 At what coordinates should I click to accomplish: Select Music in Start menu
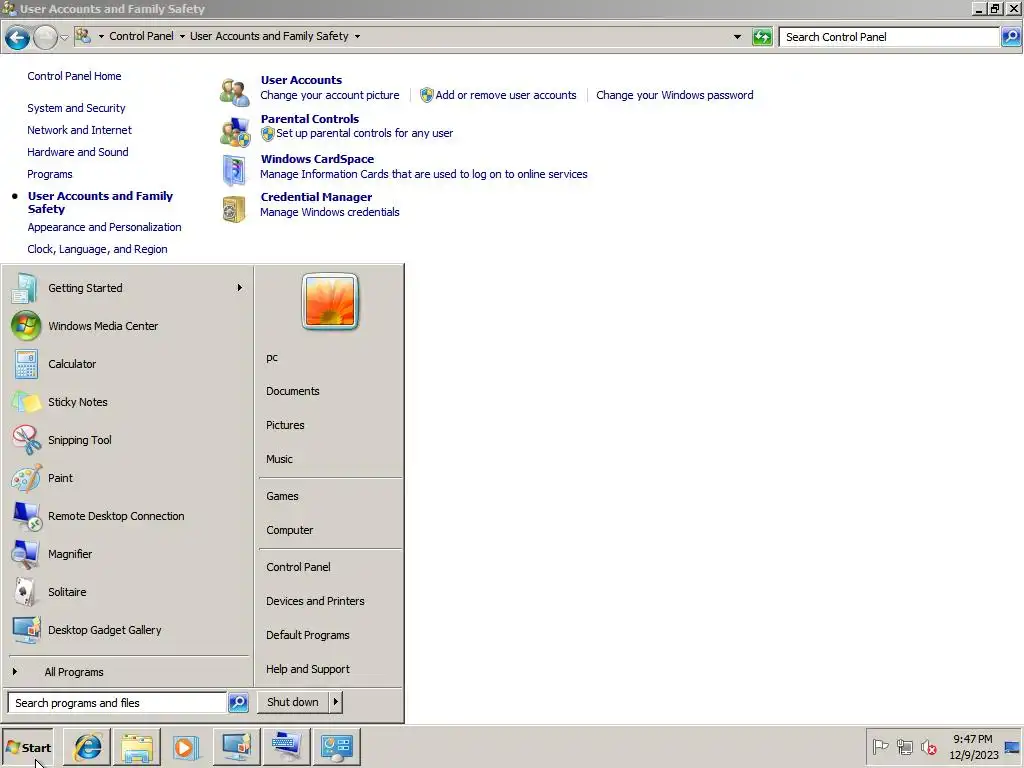pos(279,459)
